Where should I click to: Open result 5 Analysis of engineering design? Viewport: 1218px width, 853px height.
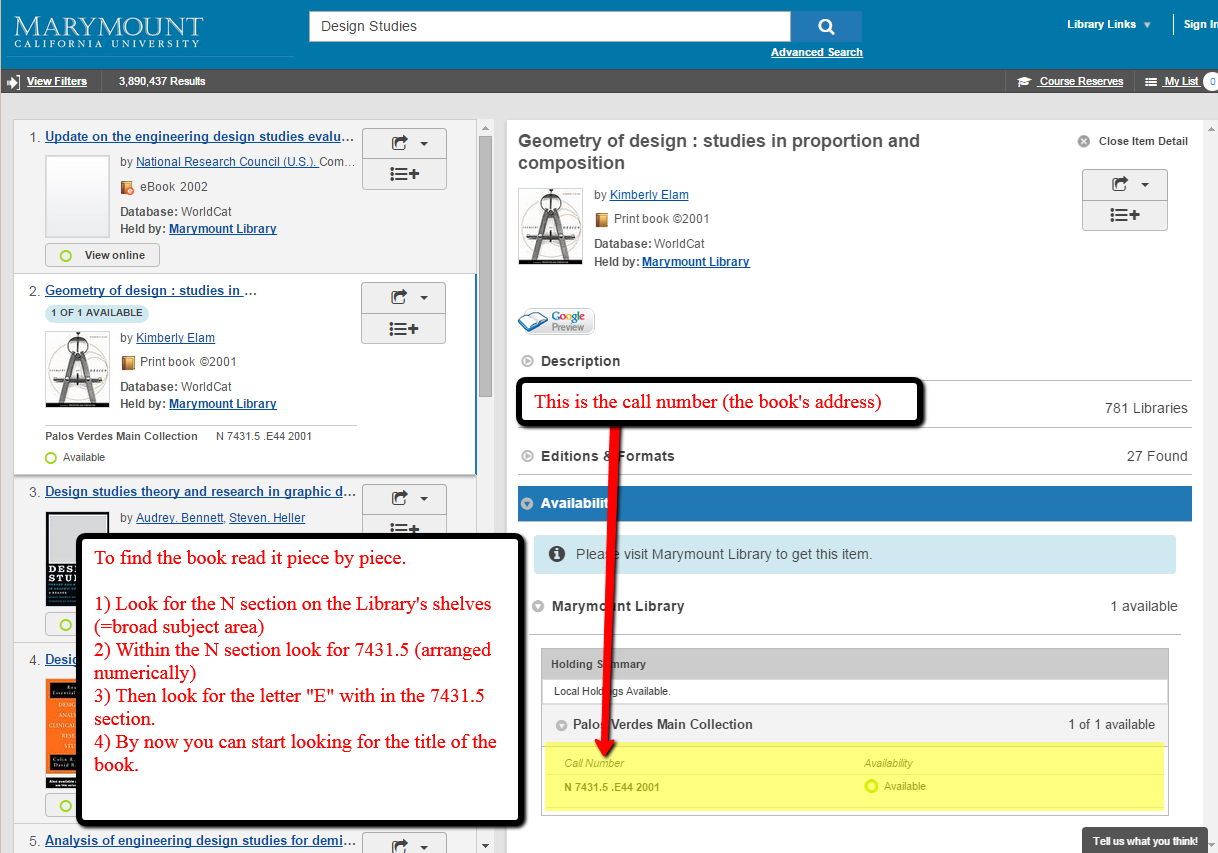tap(200, 841)
